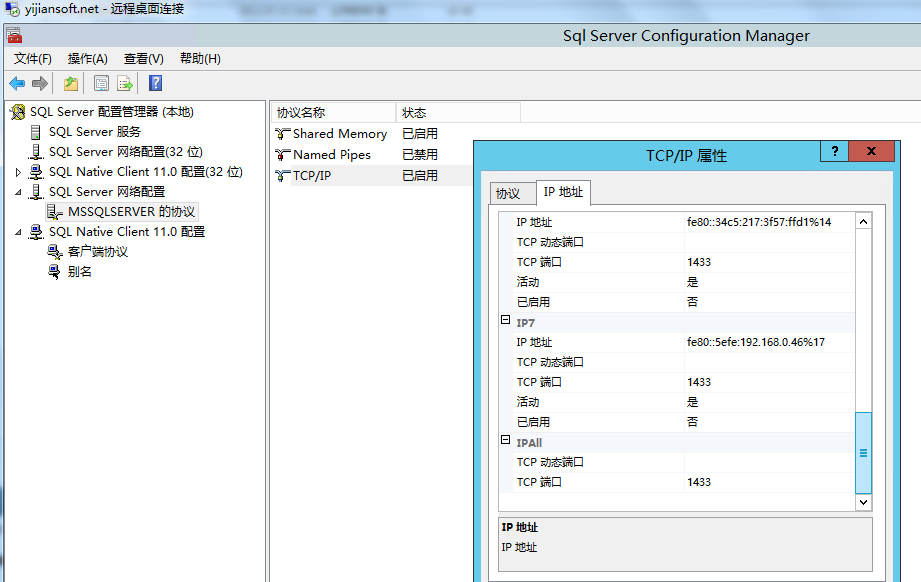Click the Export list toolbar icon

pos(125,83)
